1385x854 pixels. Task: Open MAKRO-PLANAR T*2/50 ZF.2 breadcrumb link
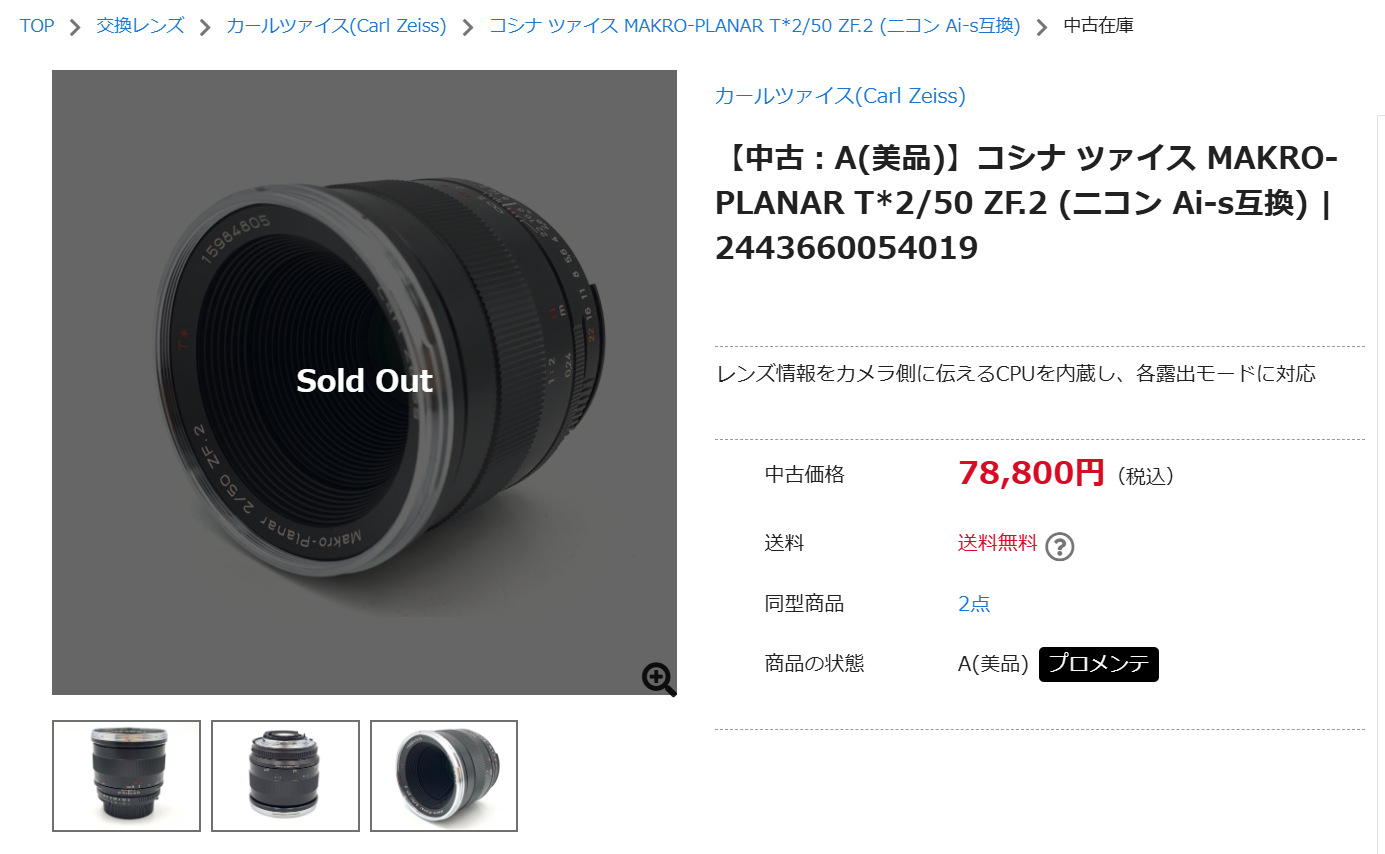(x=755, y=26)
